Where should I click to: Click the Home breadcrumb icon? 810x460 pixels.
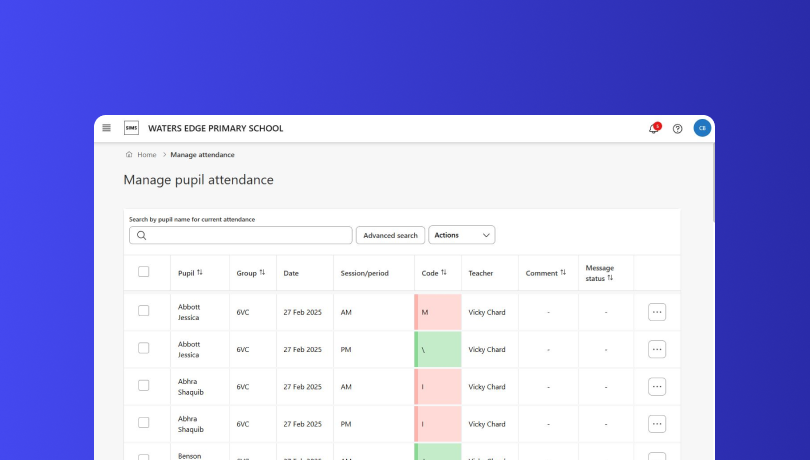tap(129, 155)
